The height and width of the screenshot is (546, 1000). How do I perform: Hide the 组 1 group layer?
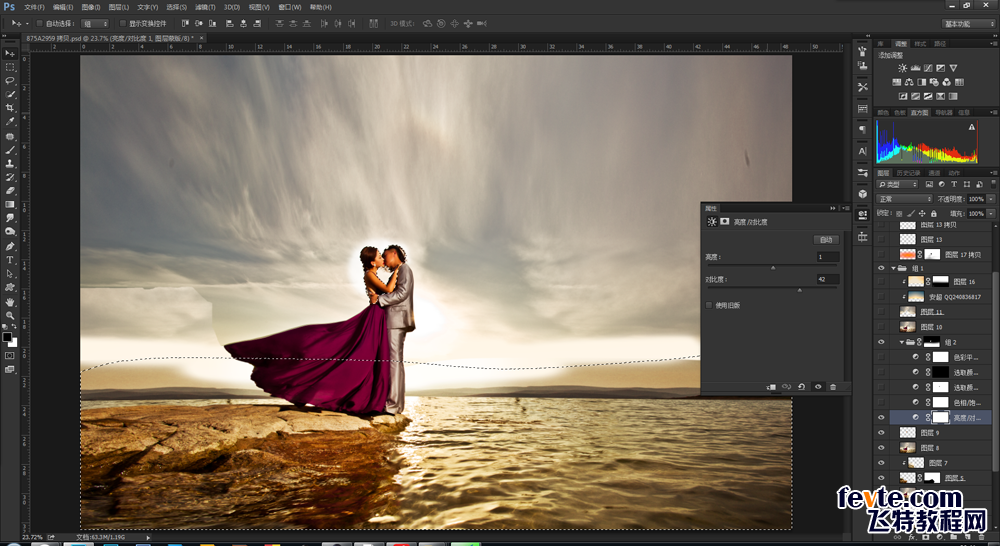coord(881,269)
